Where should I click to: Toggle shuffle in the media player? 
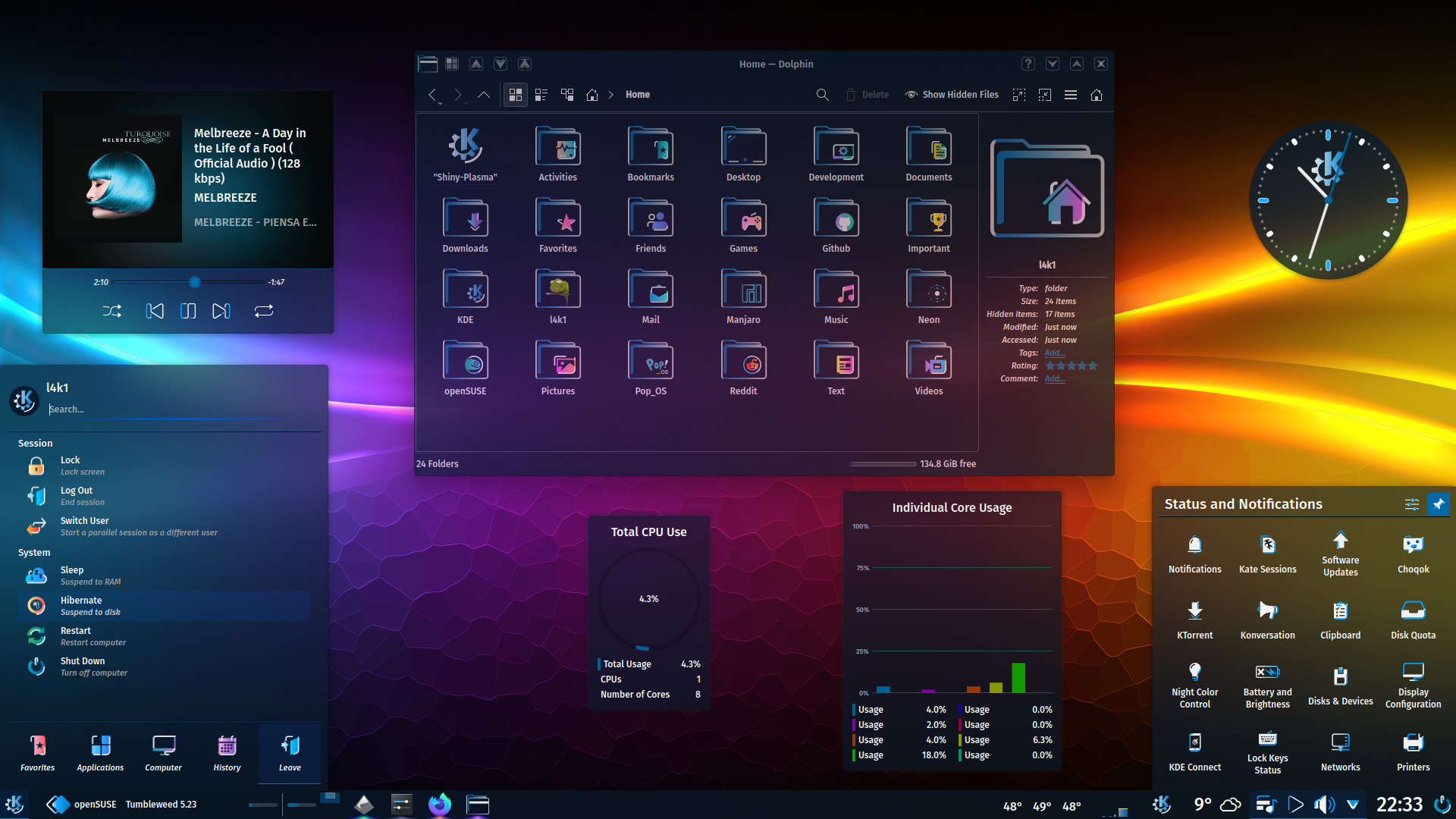(111, 311)
